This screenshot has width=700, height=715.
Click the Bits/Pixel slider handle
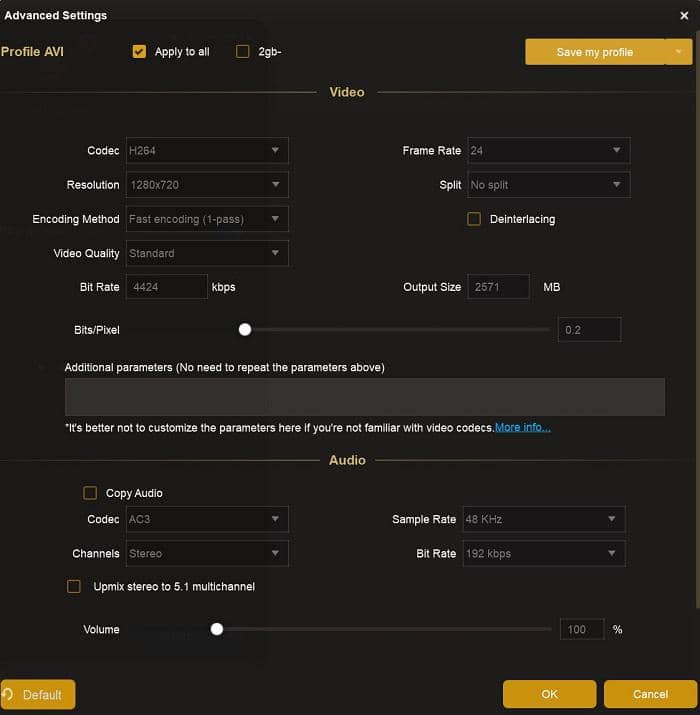tap(245, 329)
